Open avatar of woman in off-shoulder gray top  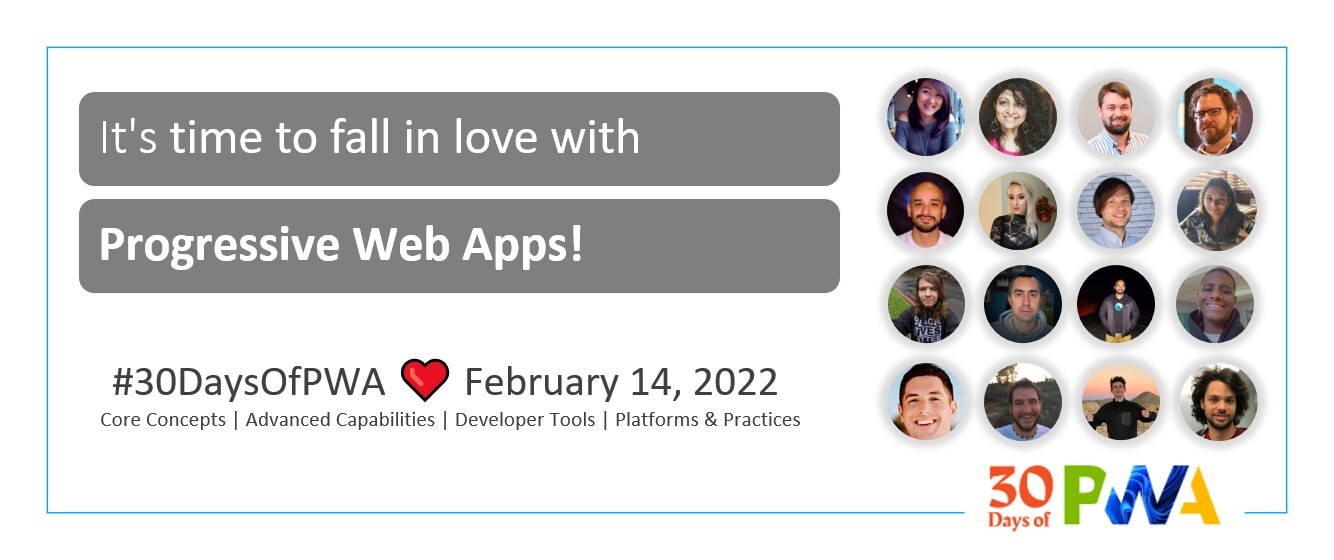click(x=925, y=117)
